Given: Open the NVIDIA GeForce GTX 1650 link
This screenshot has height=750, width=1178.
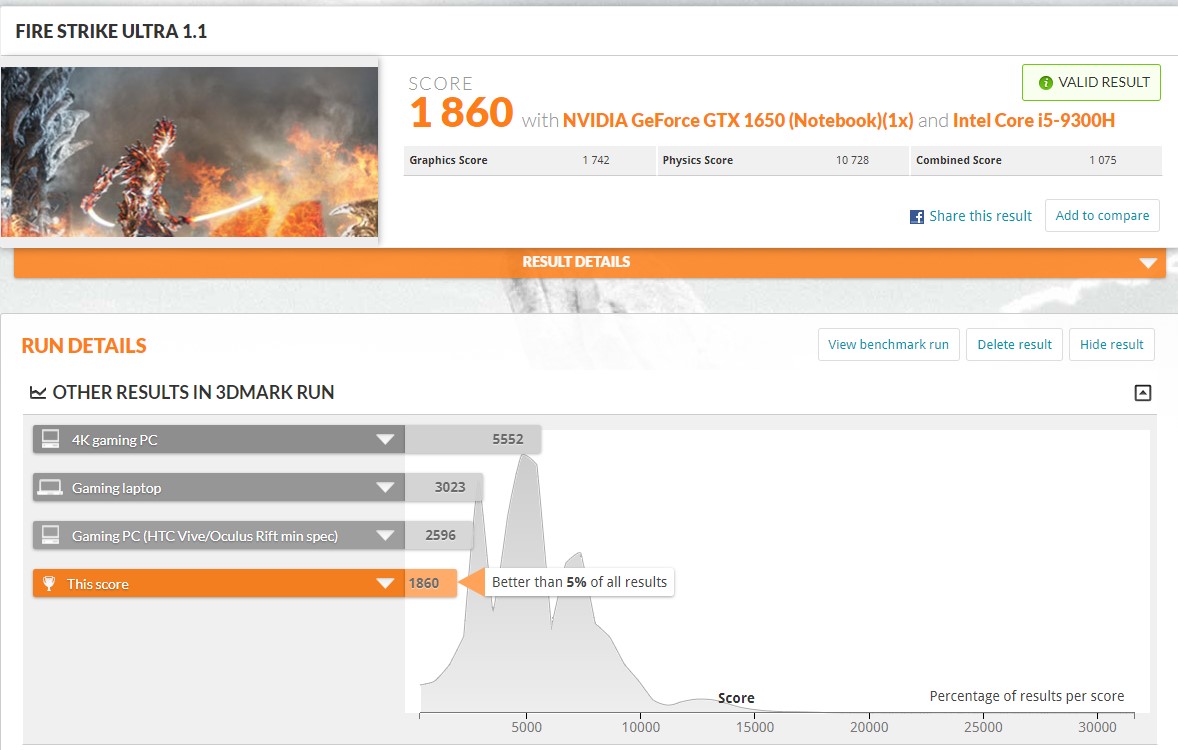Looking at the screenshot, I should click(738, 121).
